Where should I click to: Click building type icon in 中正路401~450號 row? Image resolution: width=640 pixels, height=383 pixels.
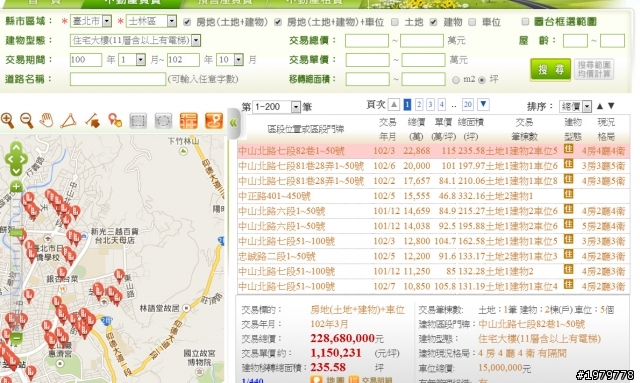point(569,194)
